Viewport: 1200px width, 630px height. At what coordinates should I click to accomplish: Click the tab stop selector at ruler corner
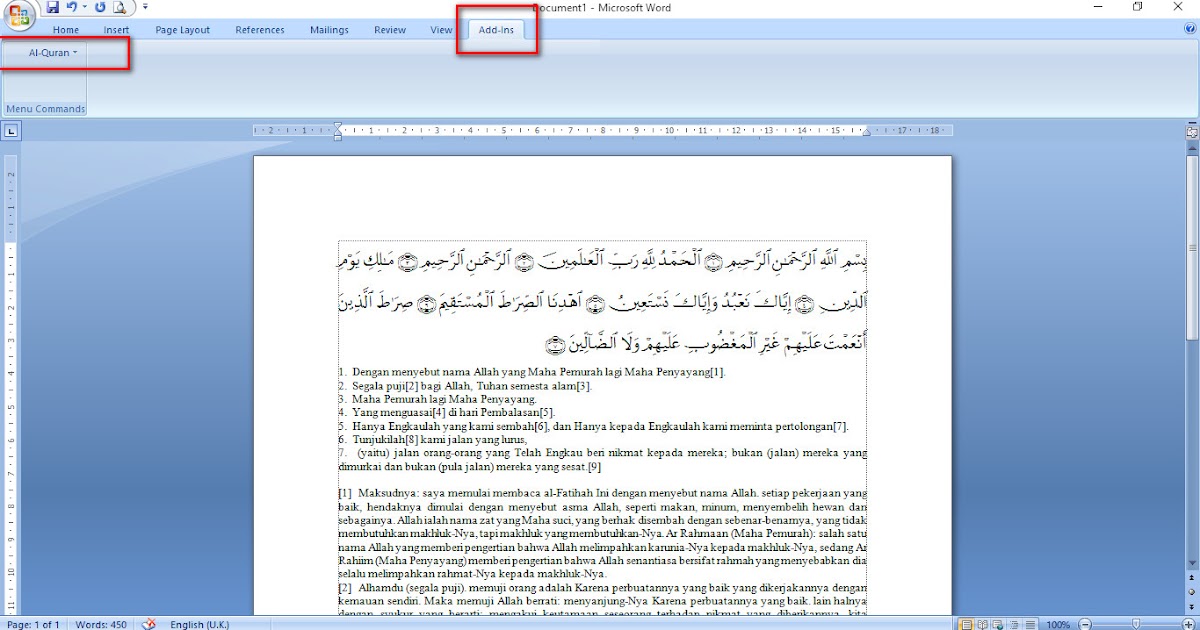click(x=12, y=130)
